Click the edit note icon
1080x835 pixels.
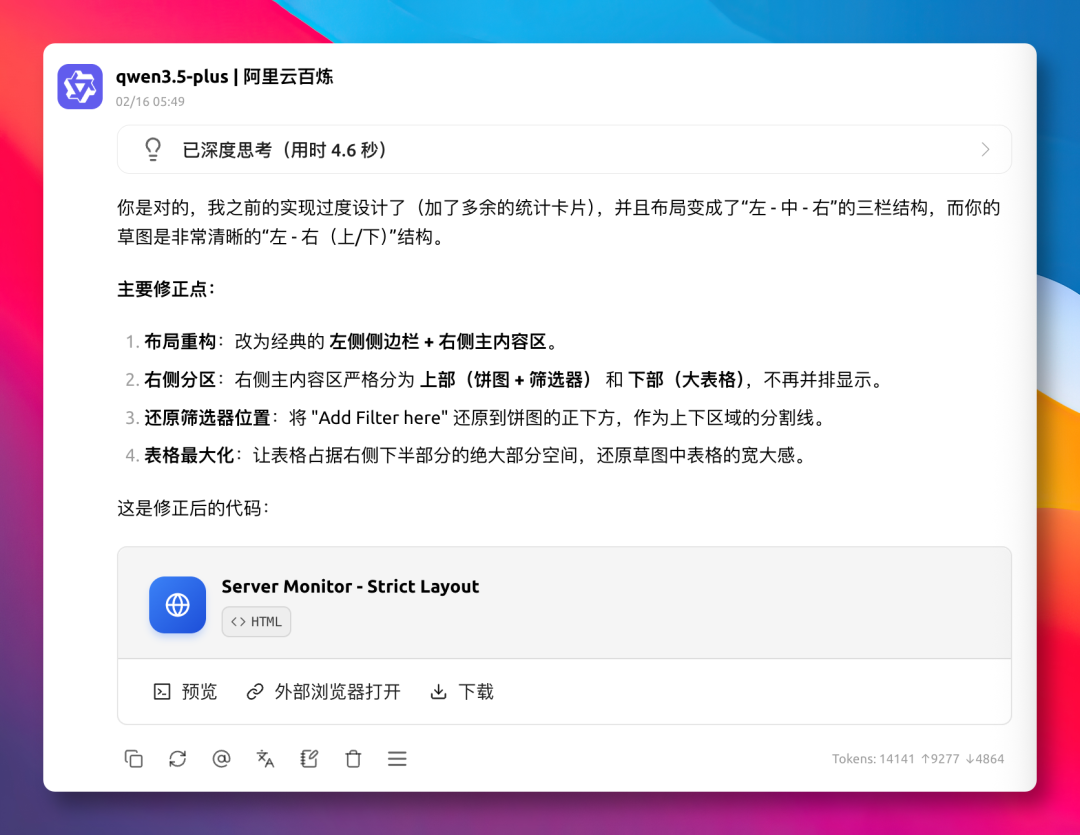(x=309, y=759)
